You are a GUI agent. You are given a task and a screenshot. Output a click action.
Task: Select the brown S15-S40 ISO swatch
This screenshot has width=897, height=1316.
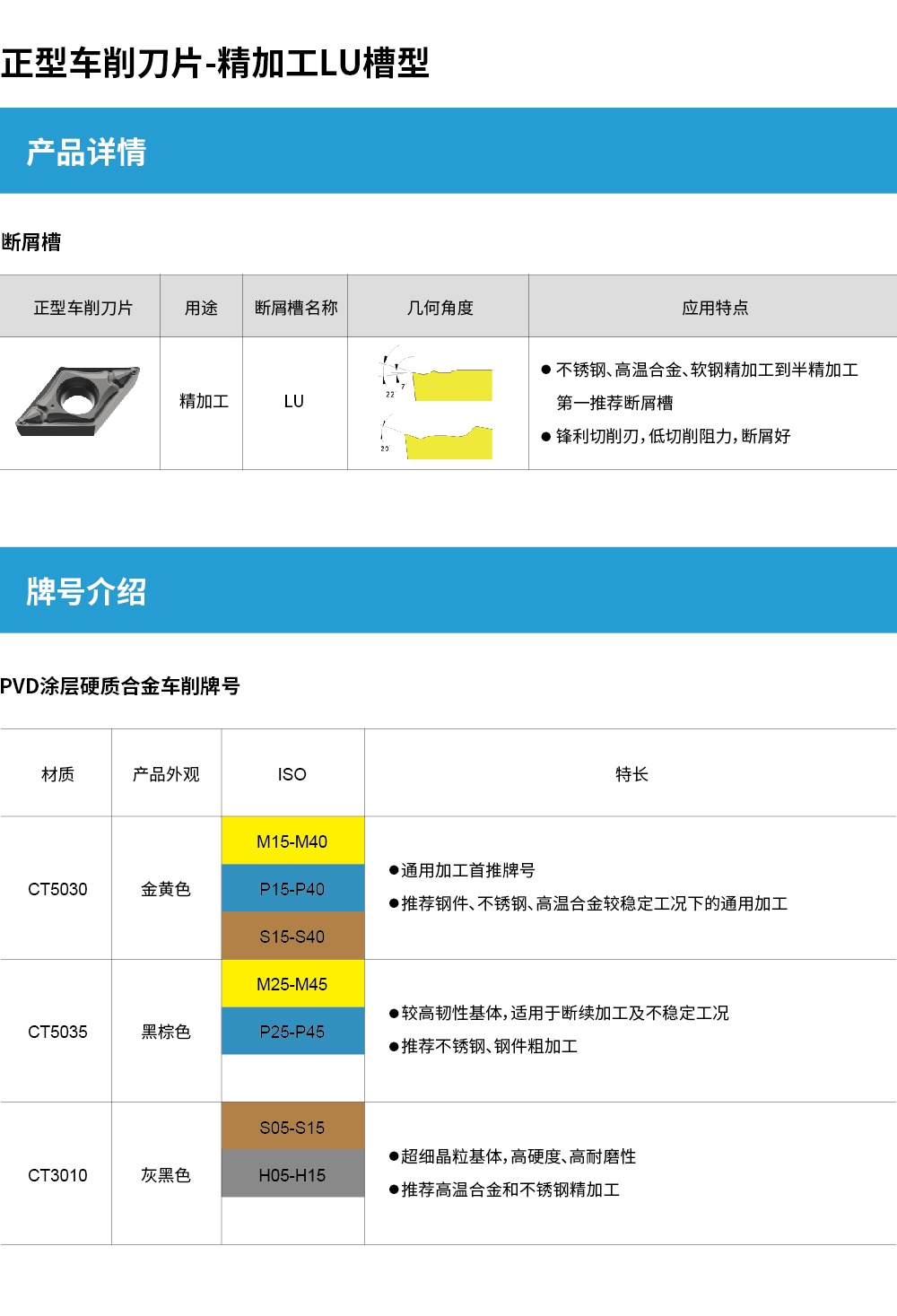pyautogui.click(x=292, y=936)
